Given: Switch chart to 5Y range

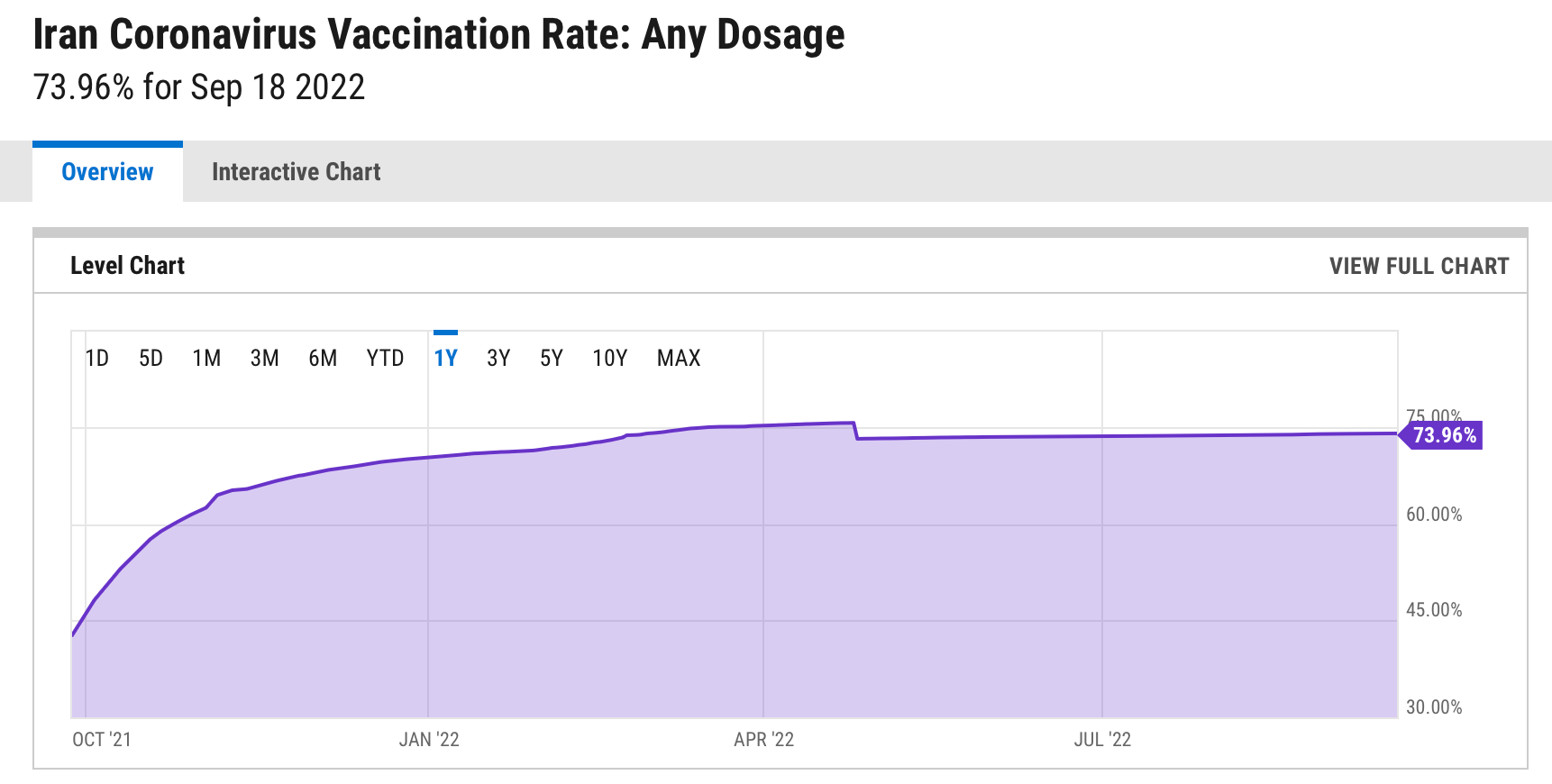Looking at the screenshot, I should pyautogui.click(x=551, y=359).
